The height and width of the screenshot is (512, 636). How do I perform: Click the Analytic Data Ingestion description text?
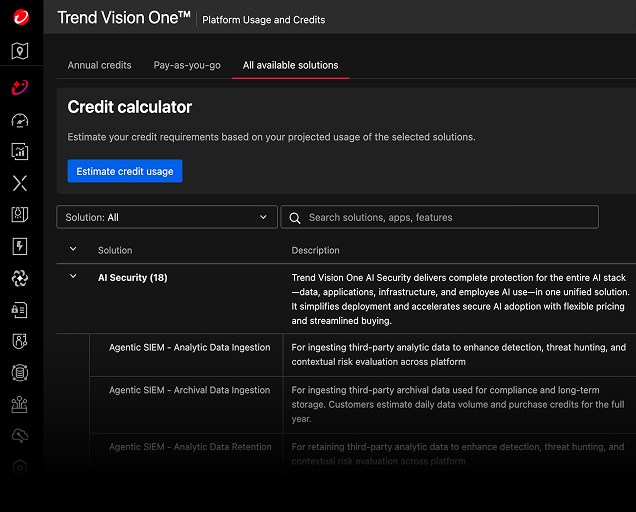(x=459, y=355)
